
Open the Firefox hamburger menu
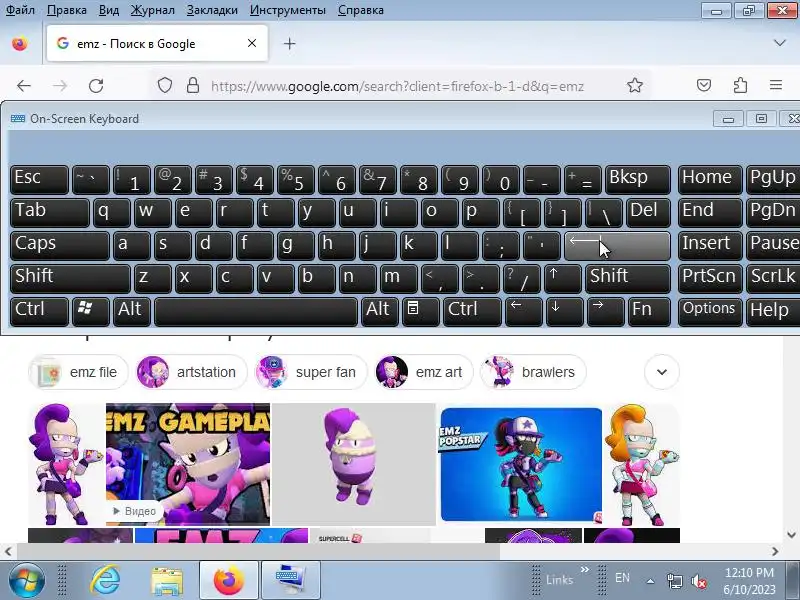pyautogui.click(x=776, y=85)
